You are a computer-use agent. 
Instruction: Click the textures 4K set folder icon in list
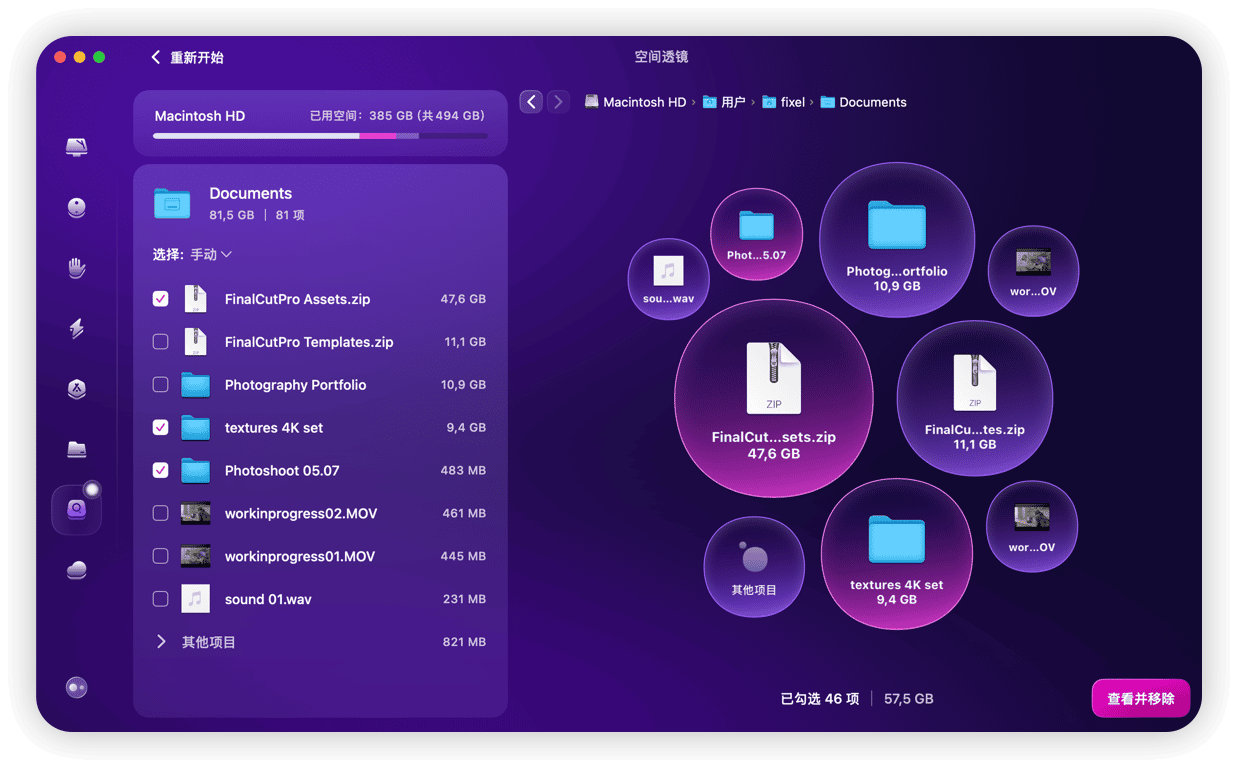click(x=195, y=427)
